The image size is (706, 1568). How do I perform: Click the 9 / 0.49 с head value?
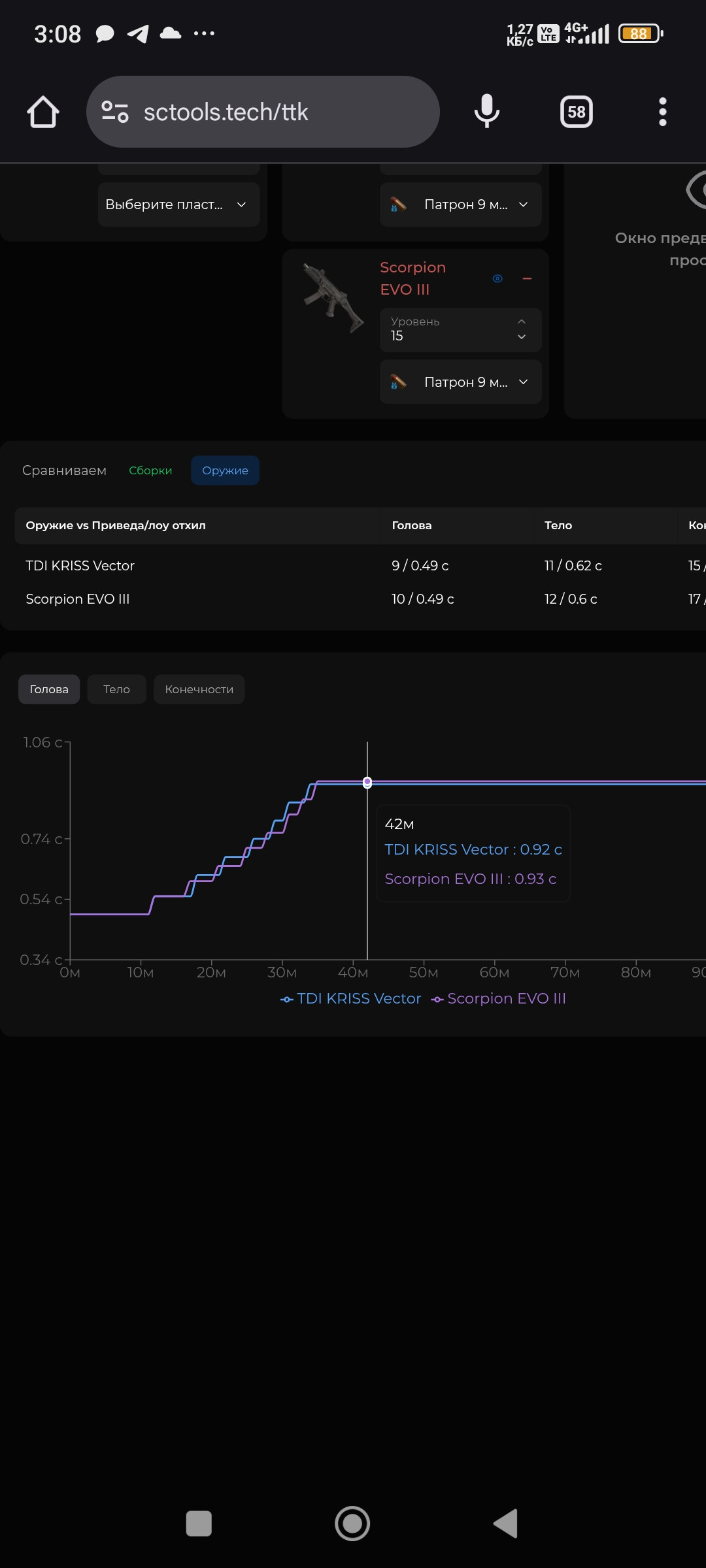pyautogui.click(x=420, y=566)
